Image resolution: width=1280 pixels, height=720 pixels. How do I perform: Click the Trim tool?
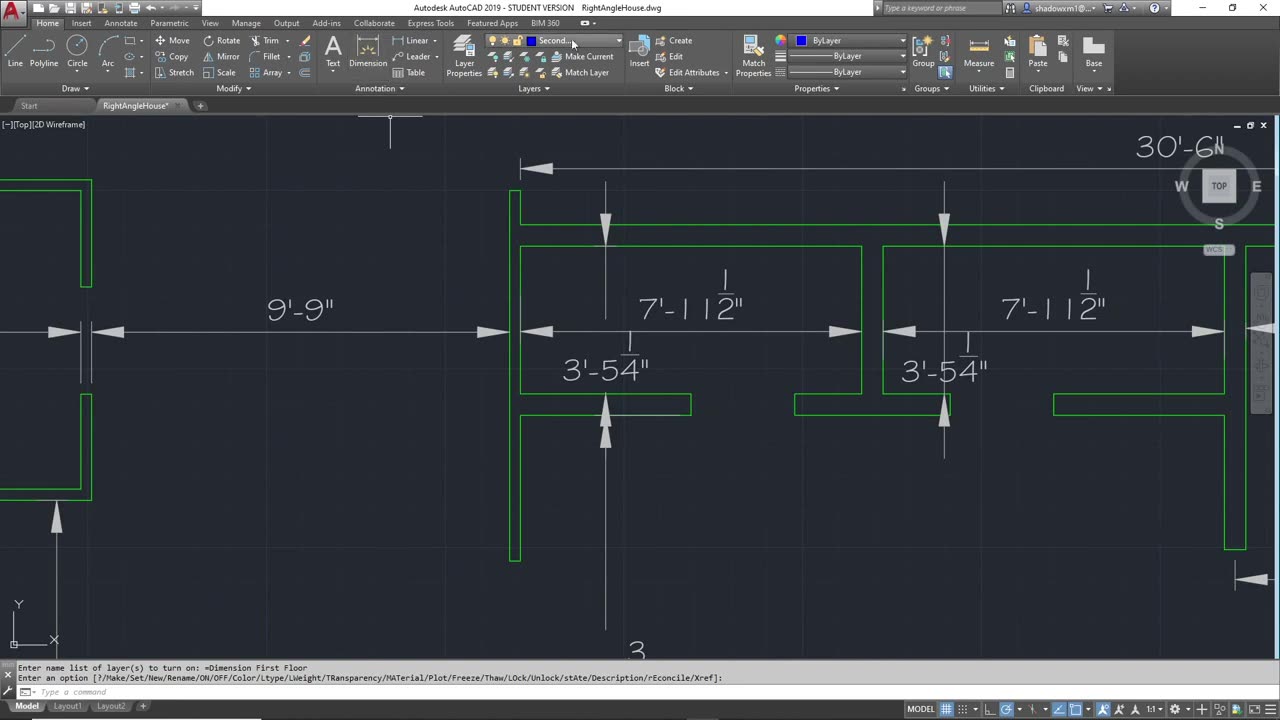[x=264, y=41]
